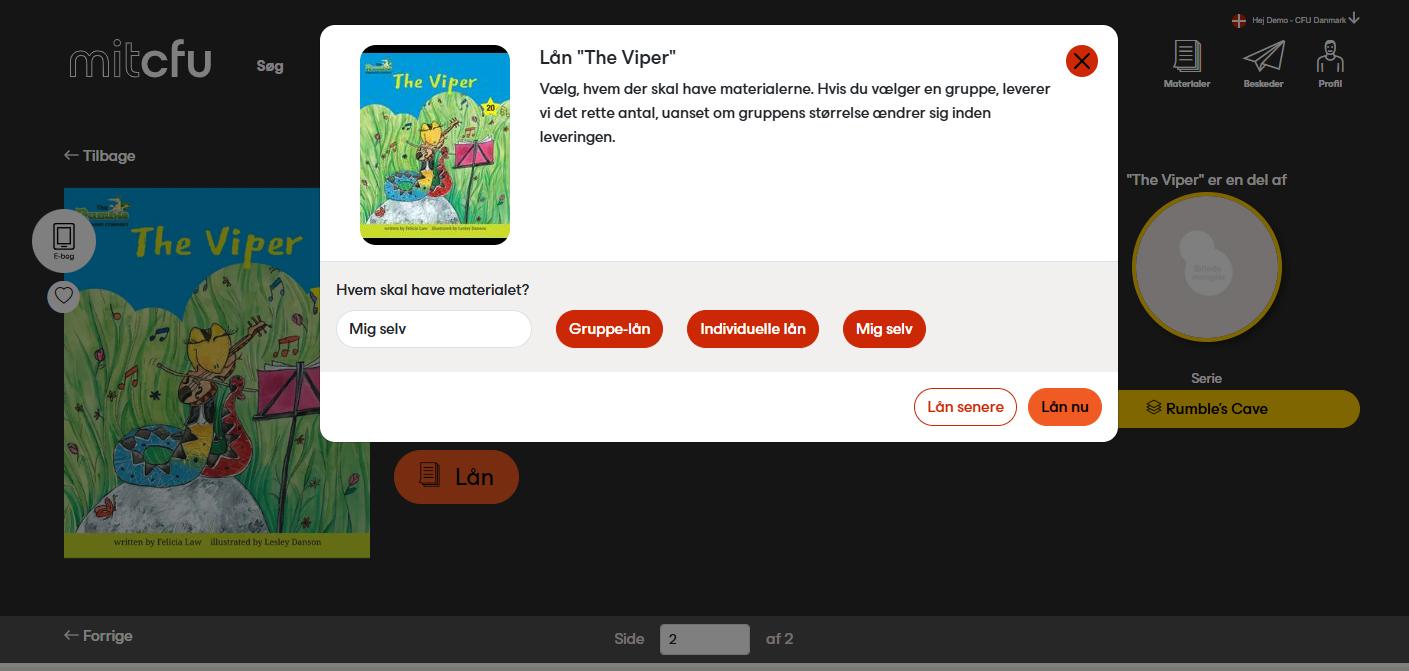
Task: Select the Gruppe-lån option
Action: [609, 329]
